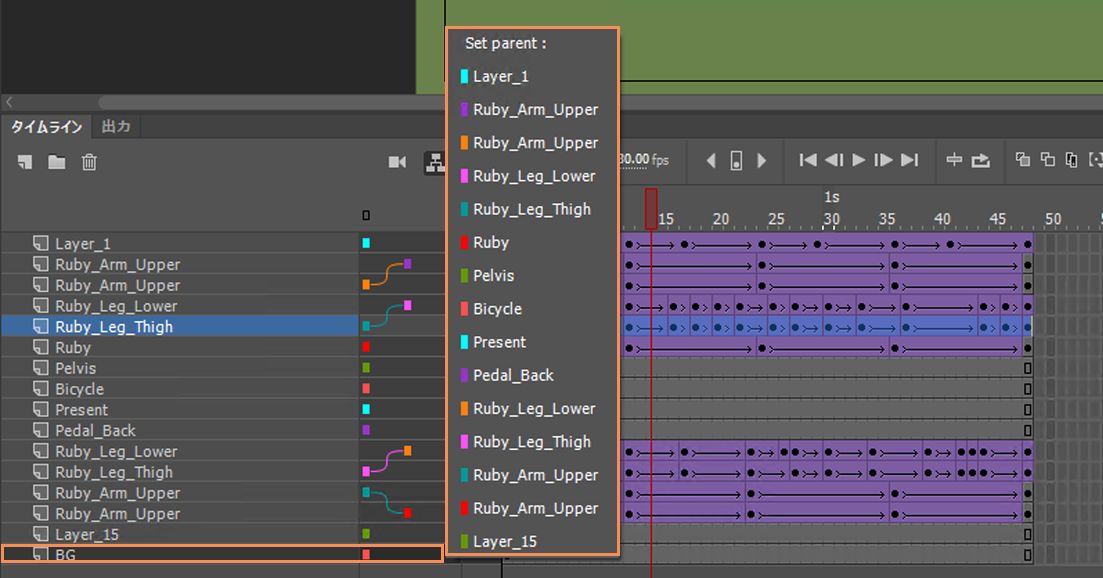This screenshot has width=1103, height=578.
Task: Toggle onion skin icon
Action: (1023, 160)
